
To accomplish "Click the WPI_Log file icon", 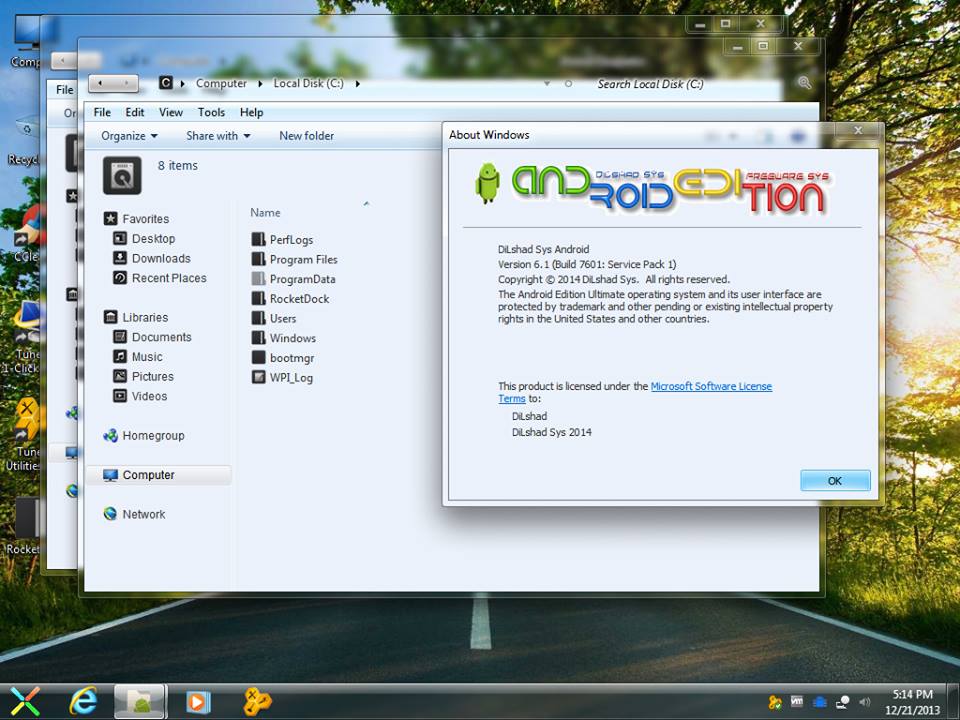I will point(258,377).
